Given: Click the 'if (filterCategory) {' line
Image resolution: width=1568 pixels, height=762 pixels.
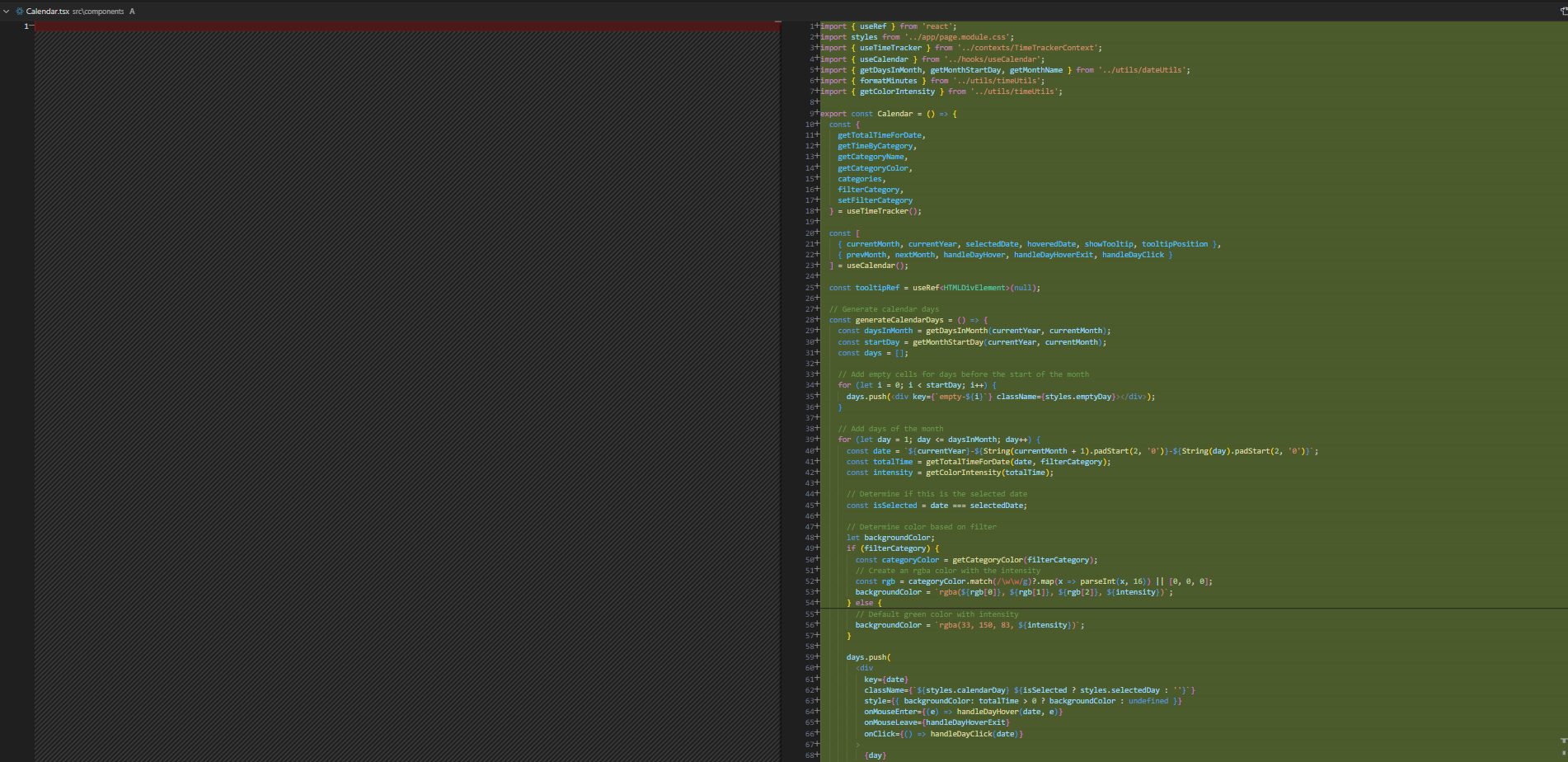Looking at the screenshot, I should [x=893, y=548].
